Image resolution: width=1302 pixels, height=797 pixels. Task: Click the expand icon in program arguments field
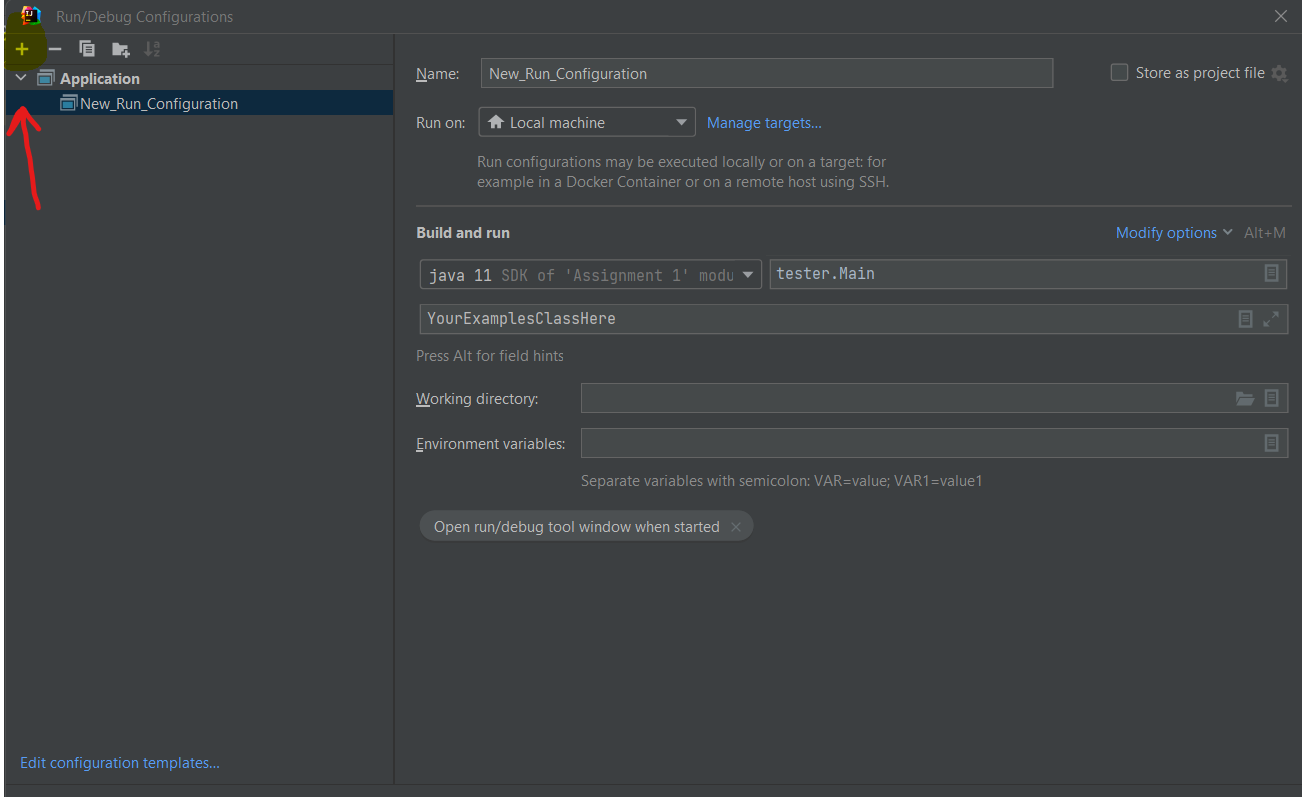pos(1271,319)
